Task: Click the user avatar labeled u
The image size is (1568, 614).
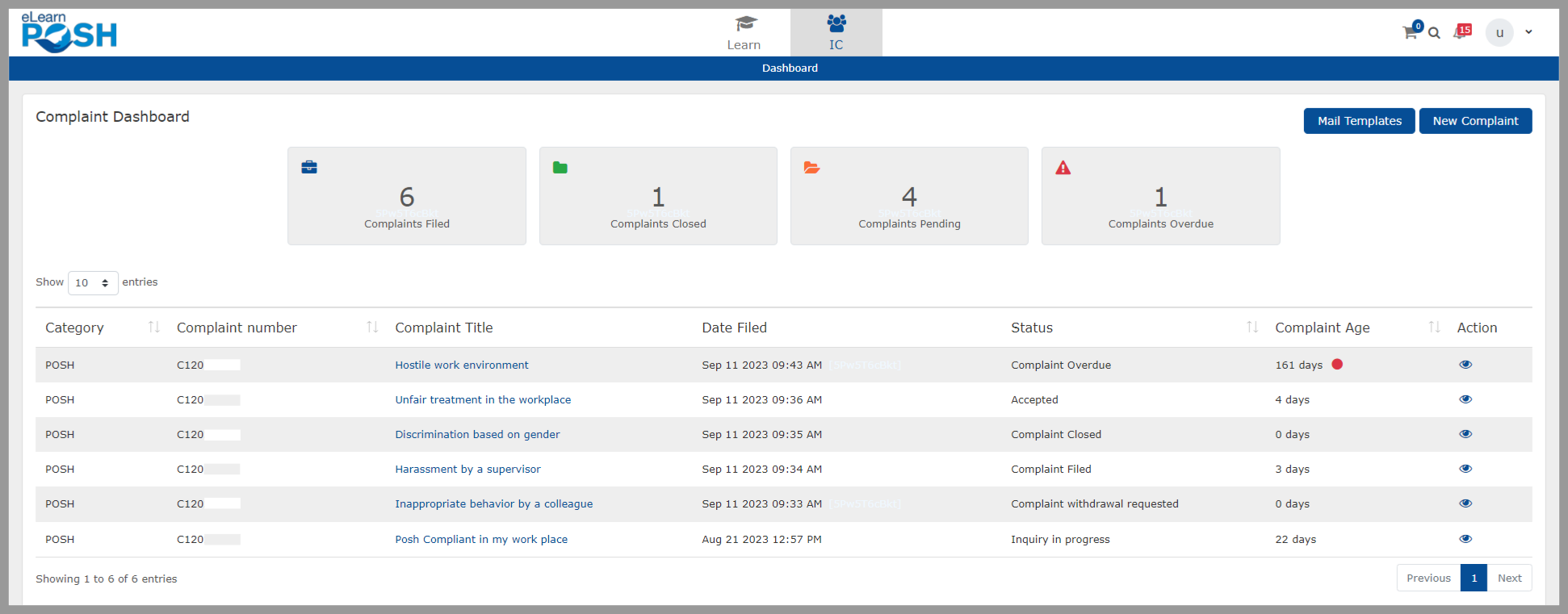Action: coord(1499,33)
